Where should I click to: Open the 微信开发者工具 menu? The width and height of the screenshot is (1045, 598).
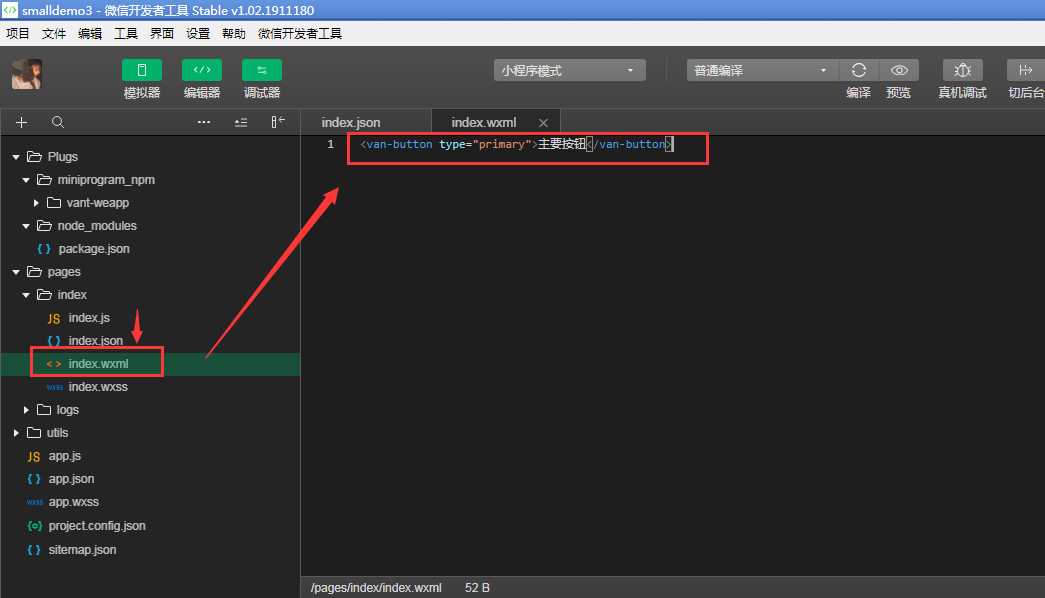point(300,33)
